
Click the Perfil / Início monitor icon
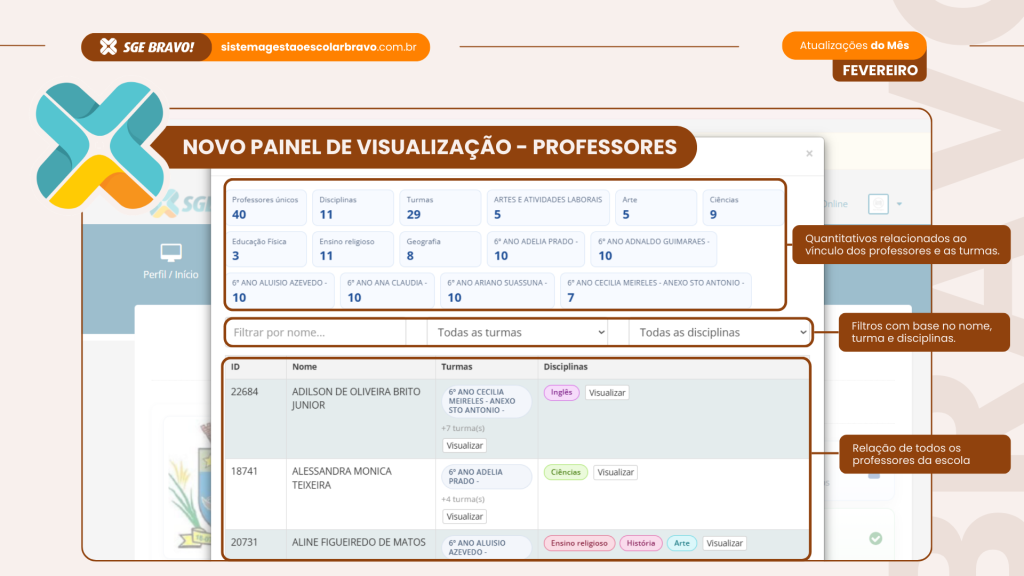tap(171, 253)
